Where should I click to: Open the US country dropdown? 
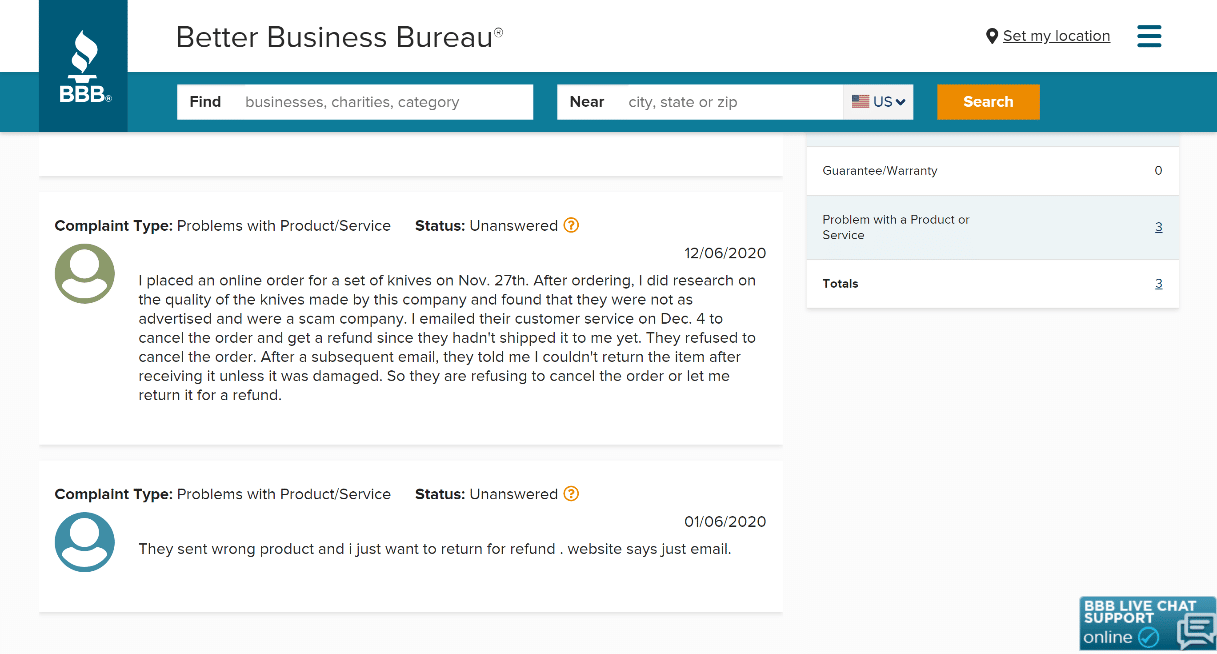(x=878, y=102)
